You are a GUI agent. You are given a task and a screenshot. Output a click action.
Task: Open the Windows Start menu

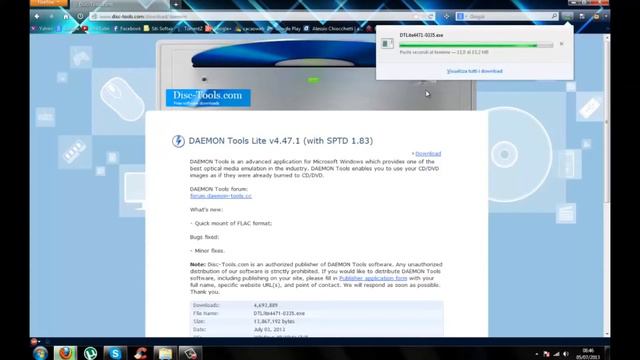[x=40, y=353]
